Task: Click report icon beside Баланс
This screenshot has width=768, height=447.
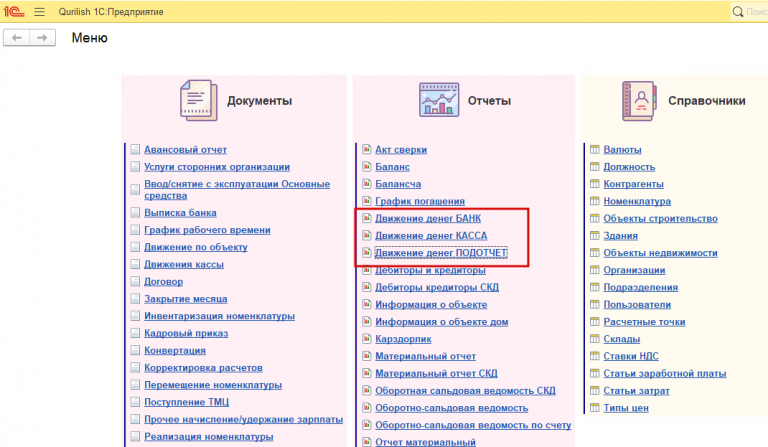Action: [x=366, y=166]
